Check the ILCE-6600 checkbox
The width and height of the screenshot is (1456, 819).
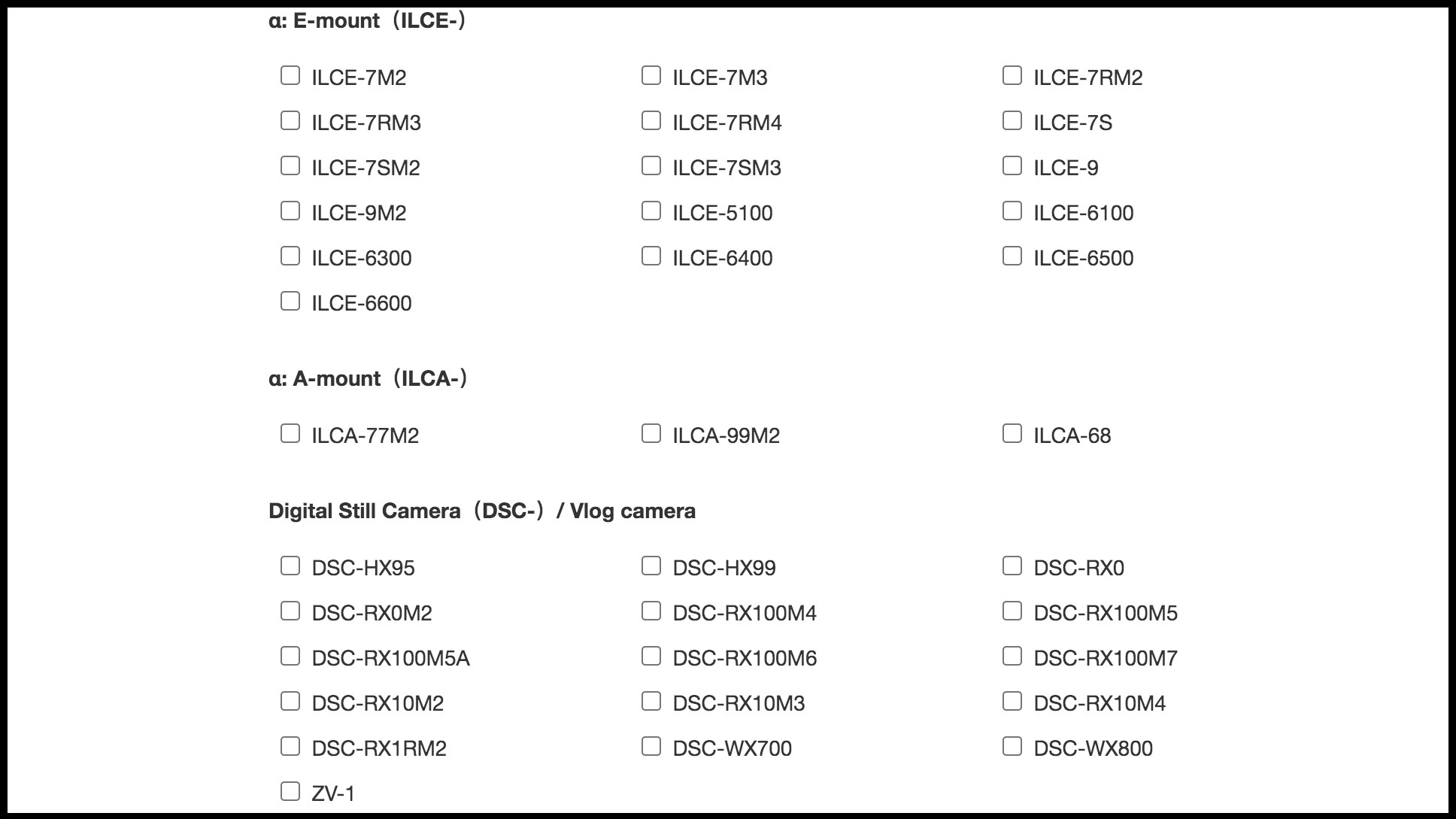pos(290,301)
